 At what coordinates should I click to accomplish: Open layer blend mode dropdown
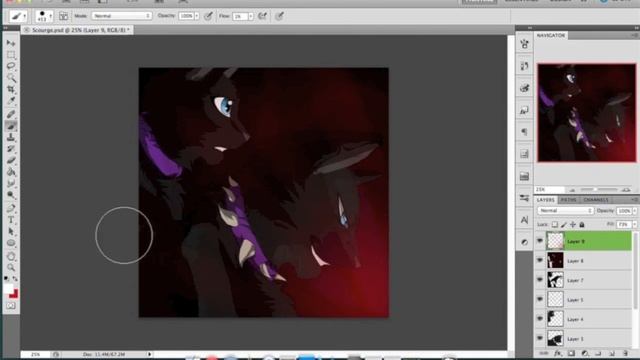click(565, 211)
